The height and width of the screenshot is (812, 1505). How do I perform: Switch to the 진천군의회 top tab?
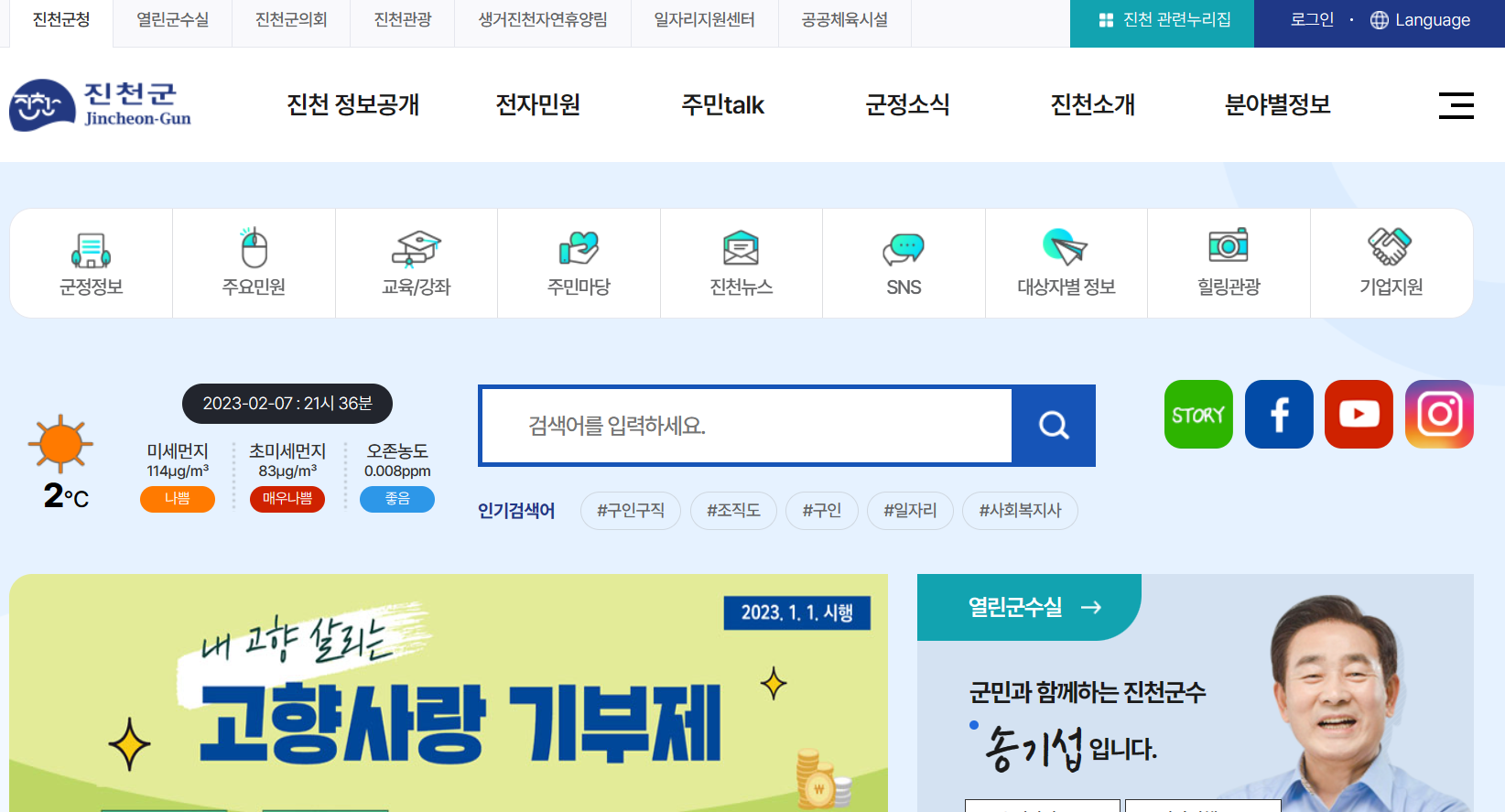click(x=291, y=20)
